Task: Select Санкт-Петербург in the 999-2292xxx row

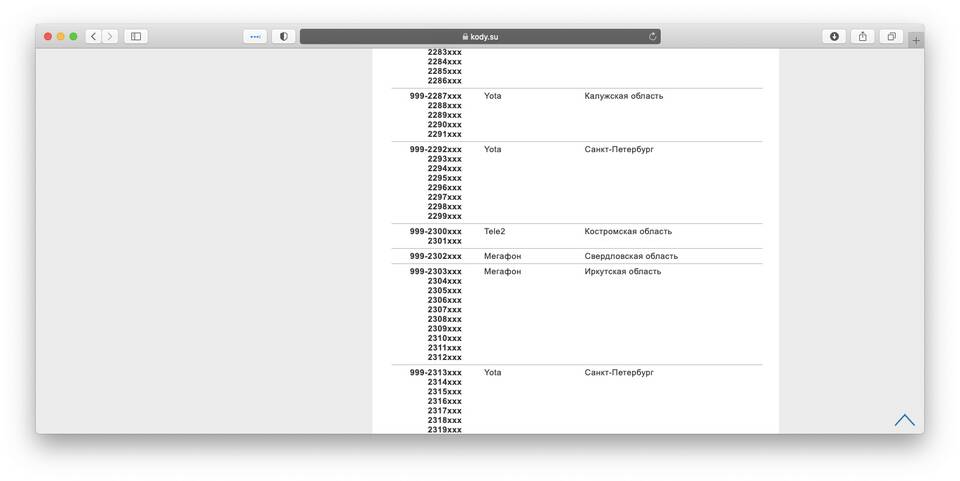Action: pyautogui.click(x=619, y=149)
